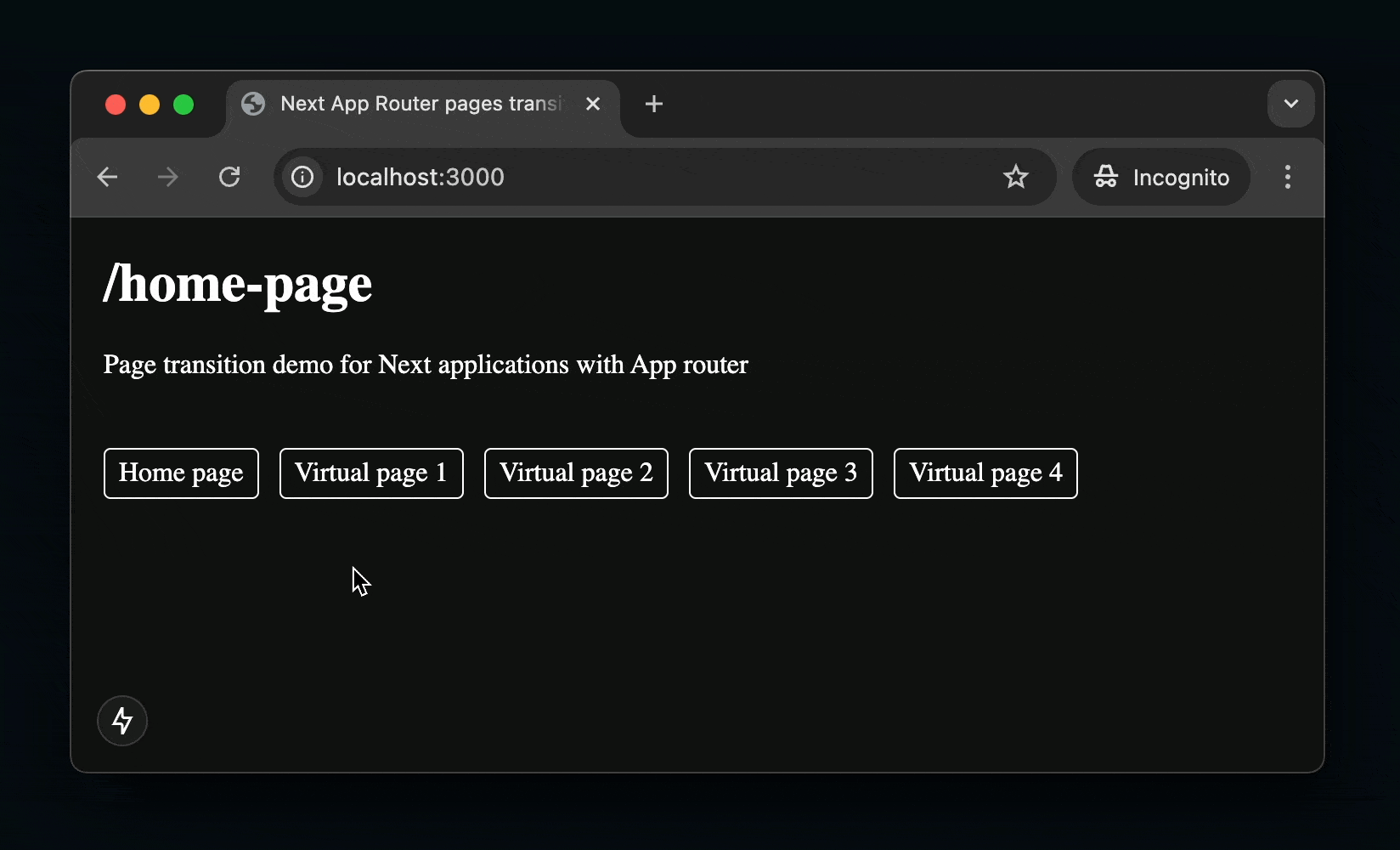Open Virtual page 3
The width and height of the screenshot is (1400, 850).
[x=781, y=473]
